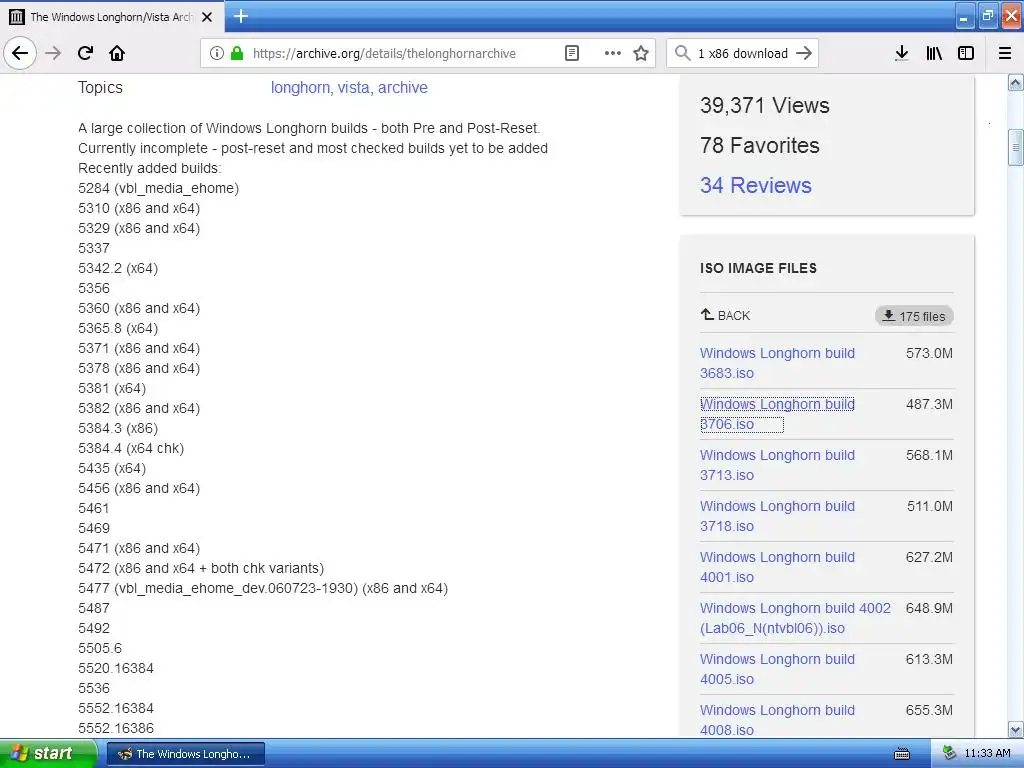
Task: Click the keyboard icon in the taskbar
Action: [902, 754]
